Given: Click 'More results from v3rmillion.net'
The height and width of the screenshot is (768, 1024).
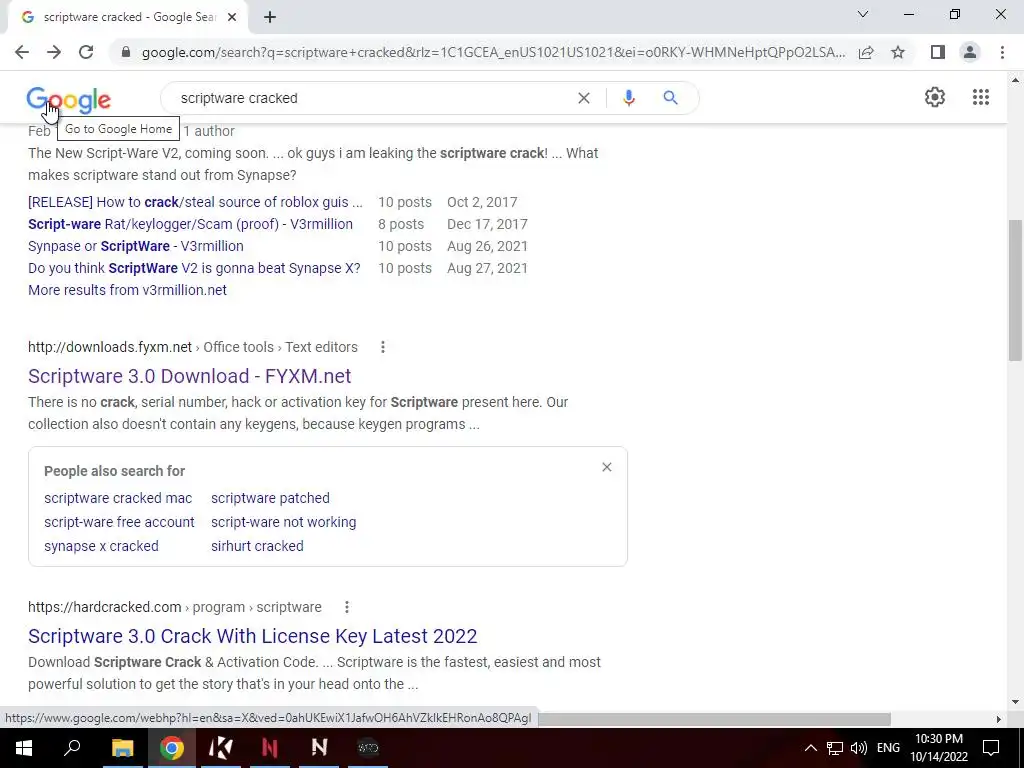Looking at the screenshot, I should point(127,290).
